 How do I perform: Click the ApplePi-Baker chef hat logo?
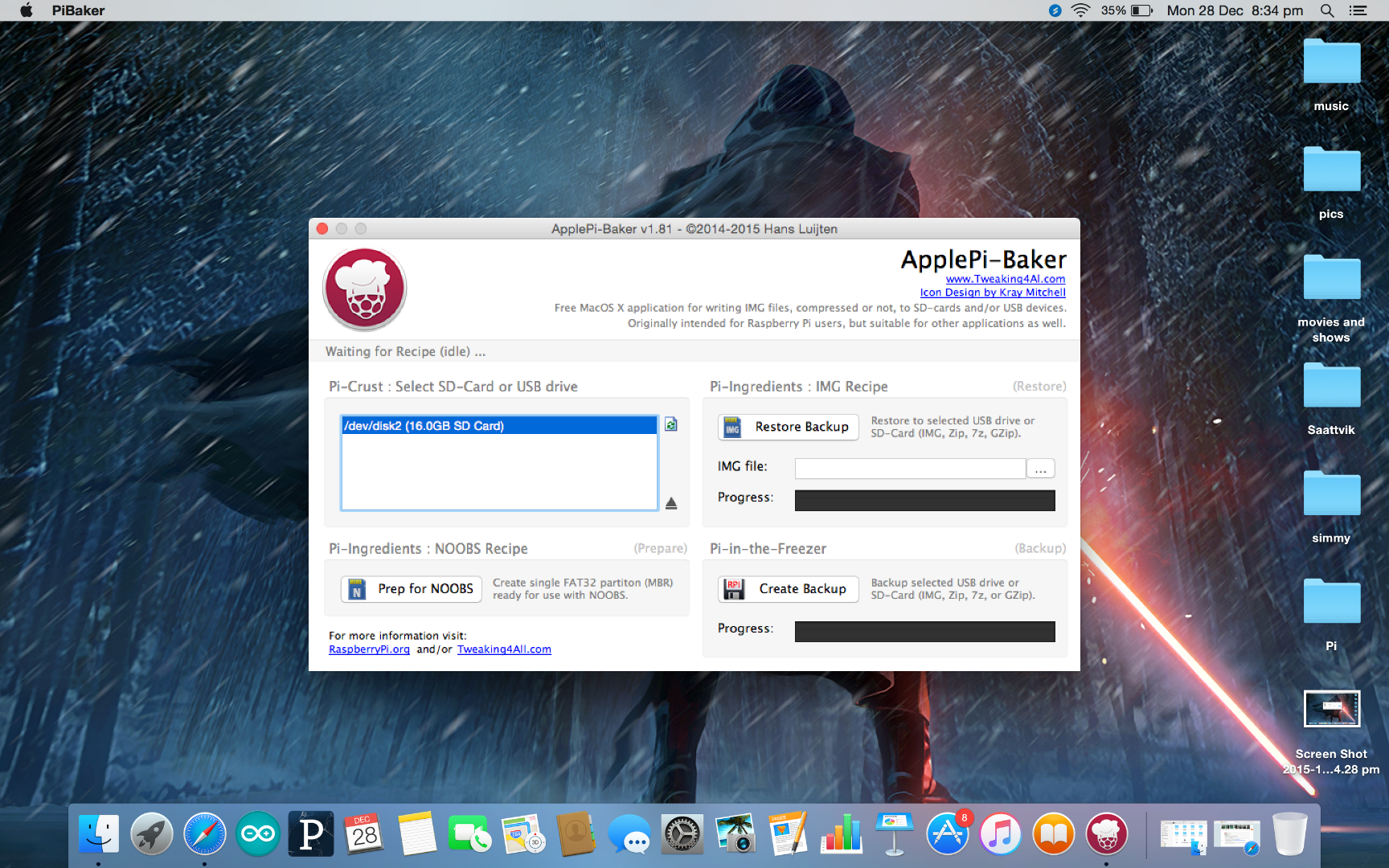coord(364,288)
